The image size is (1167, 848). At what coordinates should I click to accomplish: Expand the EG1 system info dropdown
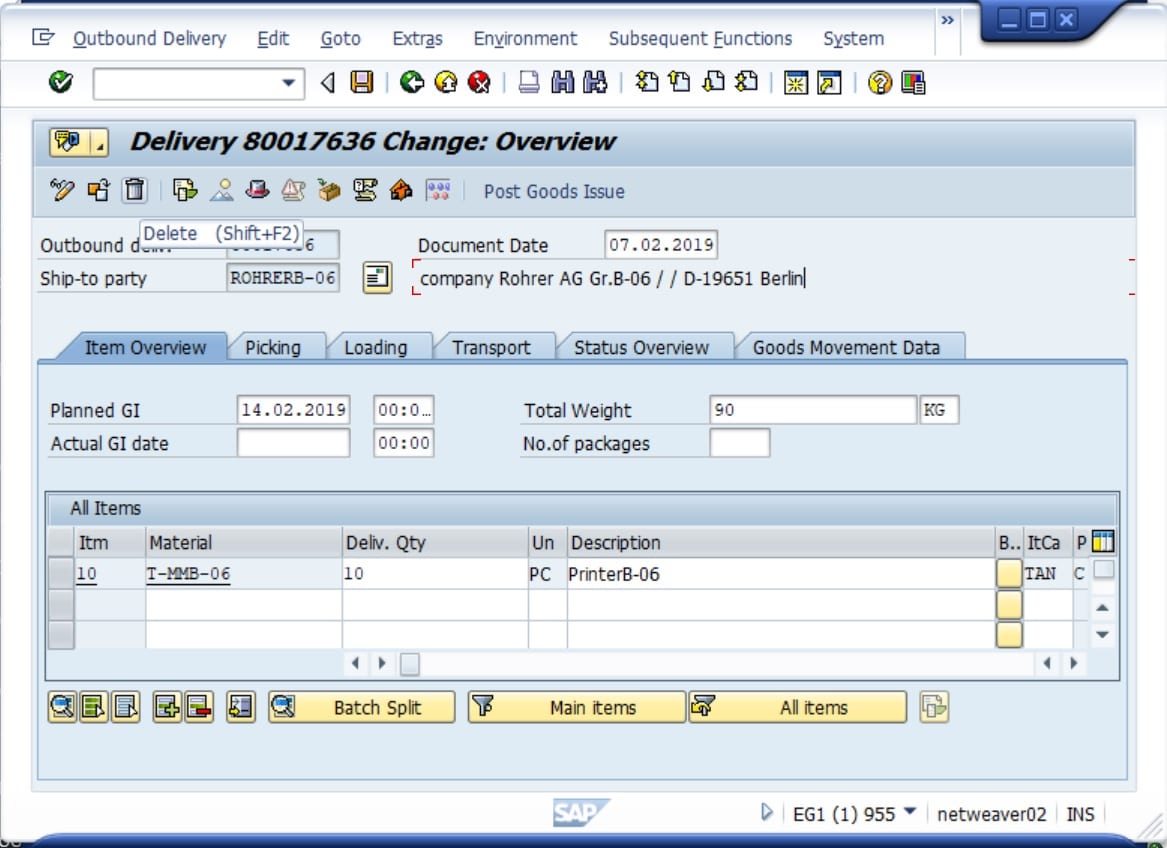click(x=909, y=812)
